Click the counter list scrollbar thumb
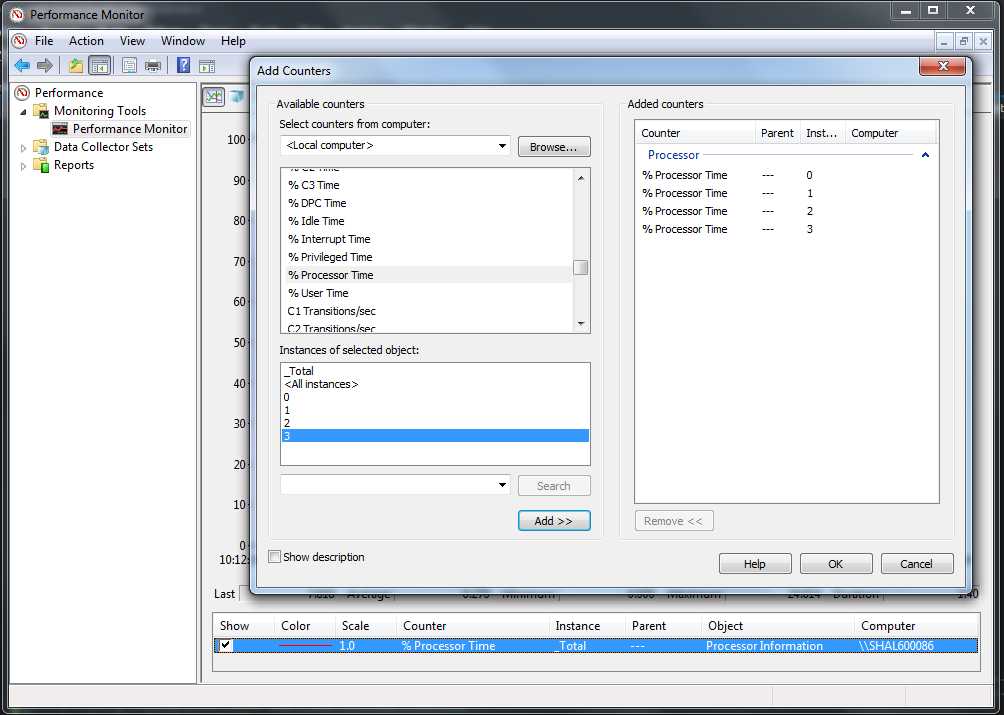The height and width of the screenshot is (715, 1004). (x=581, y=268)
